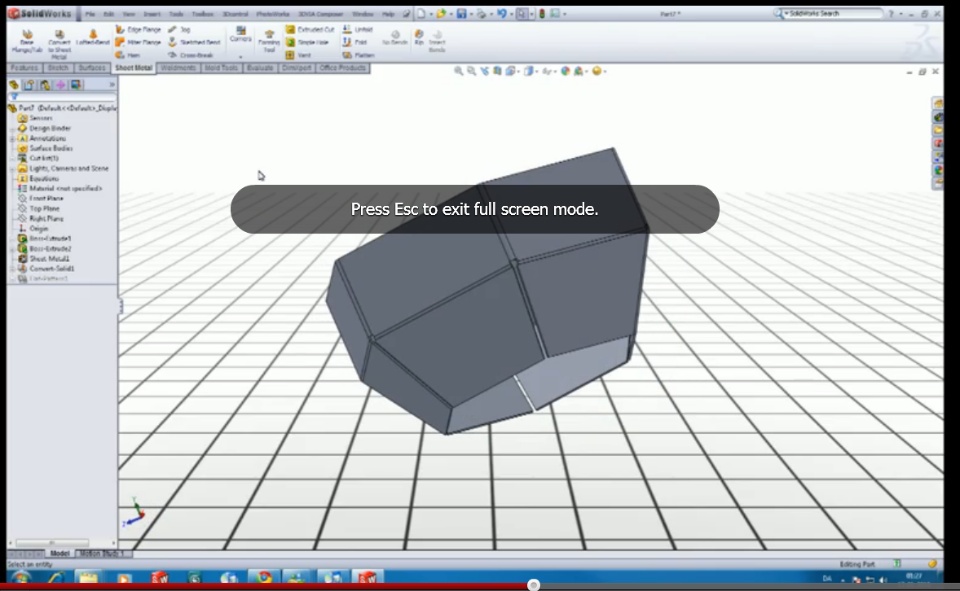Open the New document dropdown arrow
This screenshot has height=591, width=960.
point(430,13)
